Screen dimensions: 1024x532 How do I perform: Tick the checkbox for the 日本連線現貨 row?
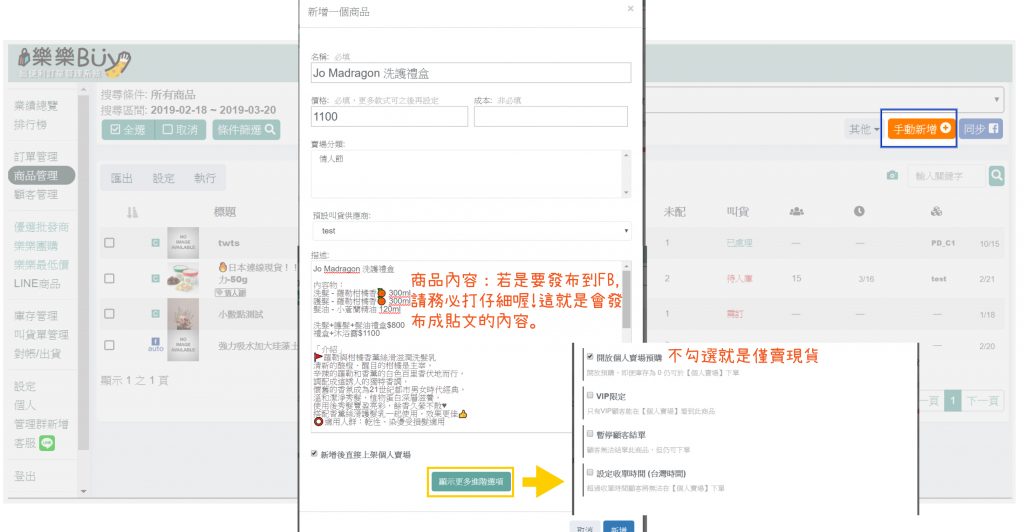click(x=109, y=279)
